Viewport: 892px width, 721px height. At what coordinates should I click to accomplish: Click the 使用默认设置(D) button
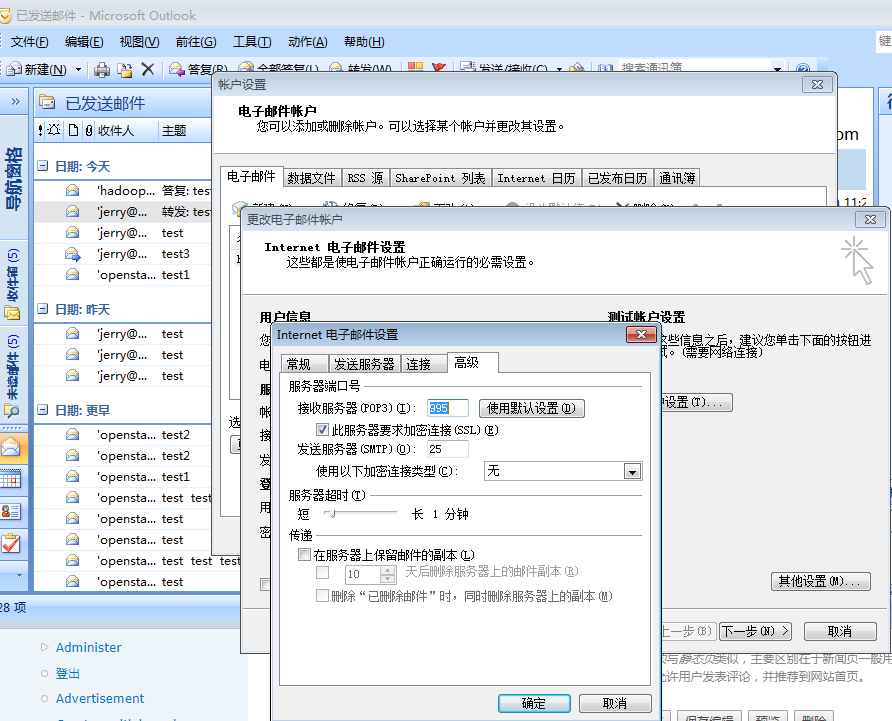tap(531, 408)
